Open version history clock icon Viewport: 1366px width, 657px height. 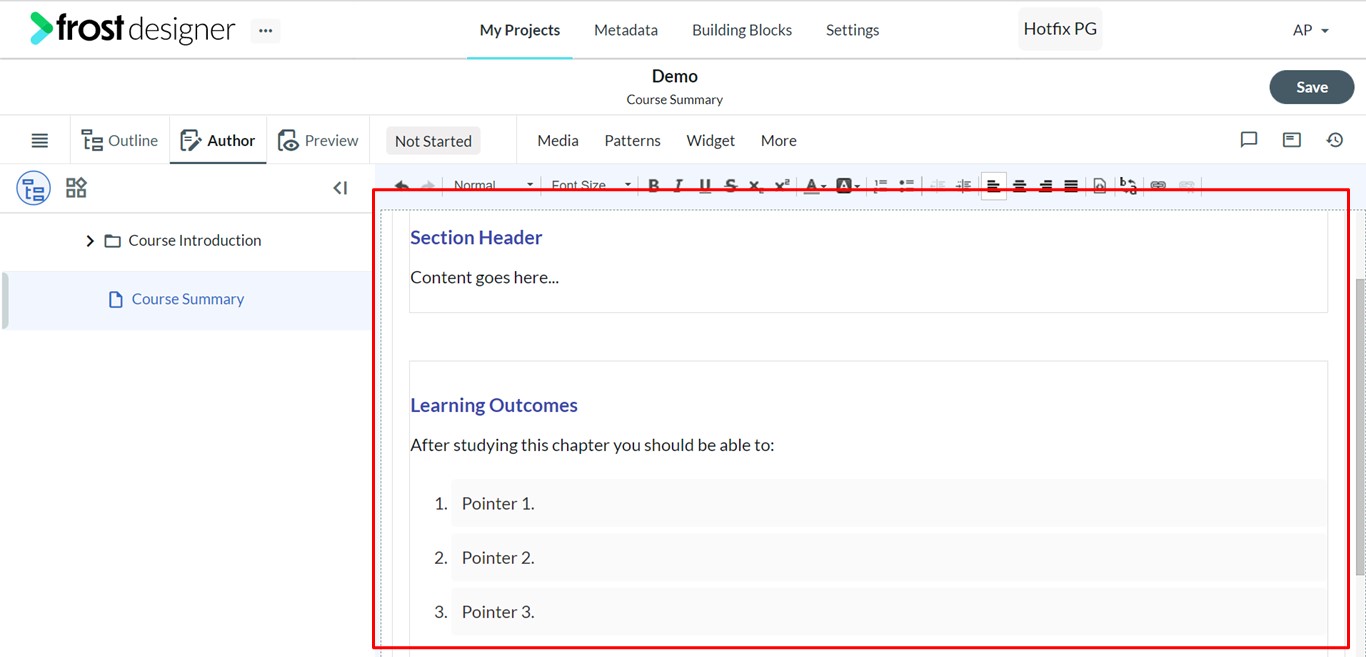(x=1334, y=140)
